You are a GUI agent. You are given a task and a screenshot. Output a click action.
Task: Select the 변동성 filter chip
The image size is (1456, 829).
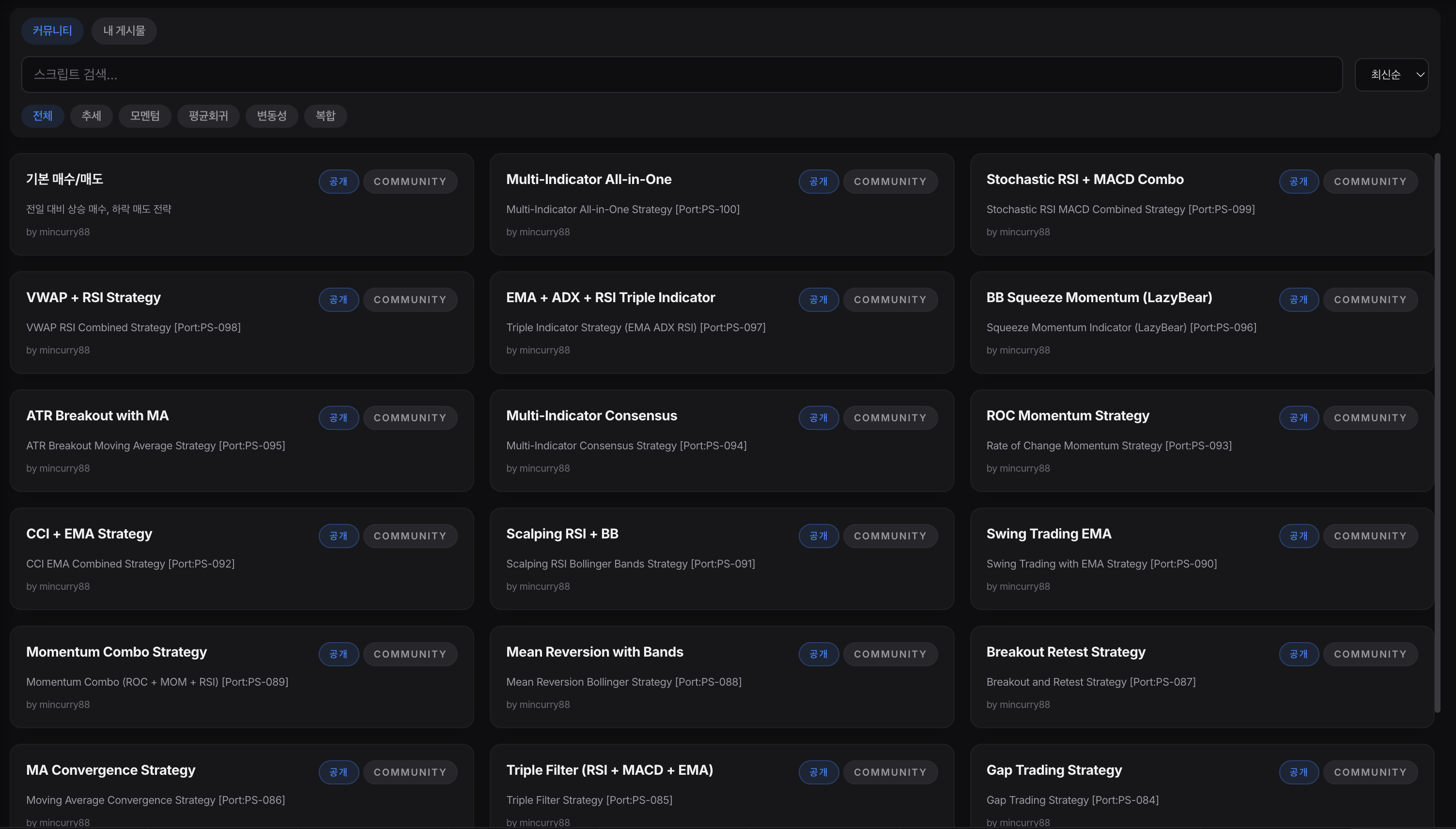(x=271, y=116)
